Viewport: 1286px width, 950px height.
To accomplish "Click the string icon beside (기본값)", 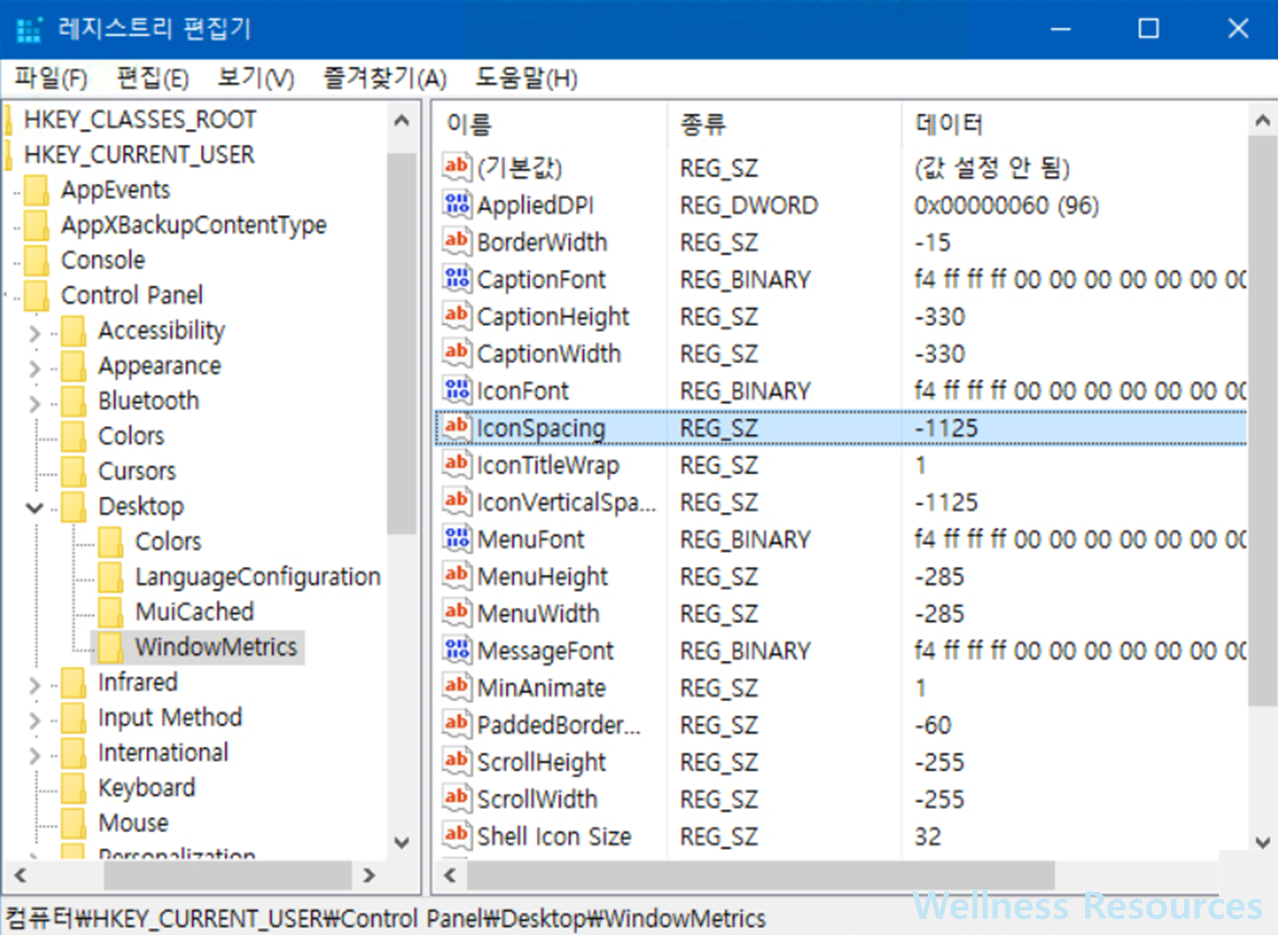I will coord(456,167).
